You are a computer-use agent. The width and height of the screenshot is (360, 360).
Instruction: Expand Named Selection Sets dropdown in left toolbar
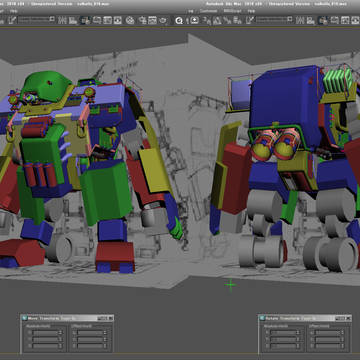click(x=37, y=19)
